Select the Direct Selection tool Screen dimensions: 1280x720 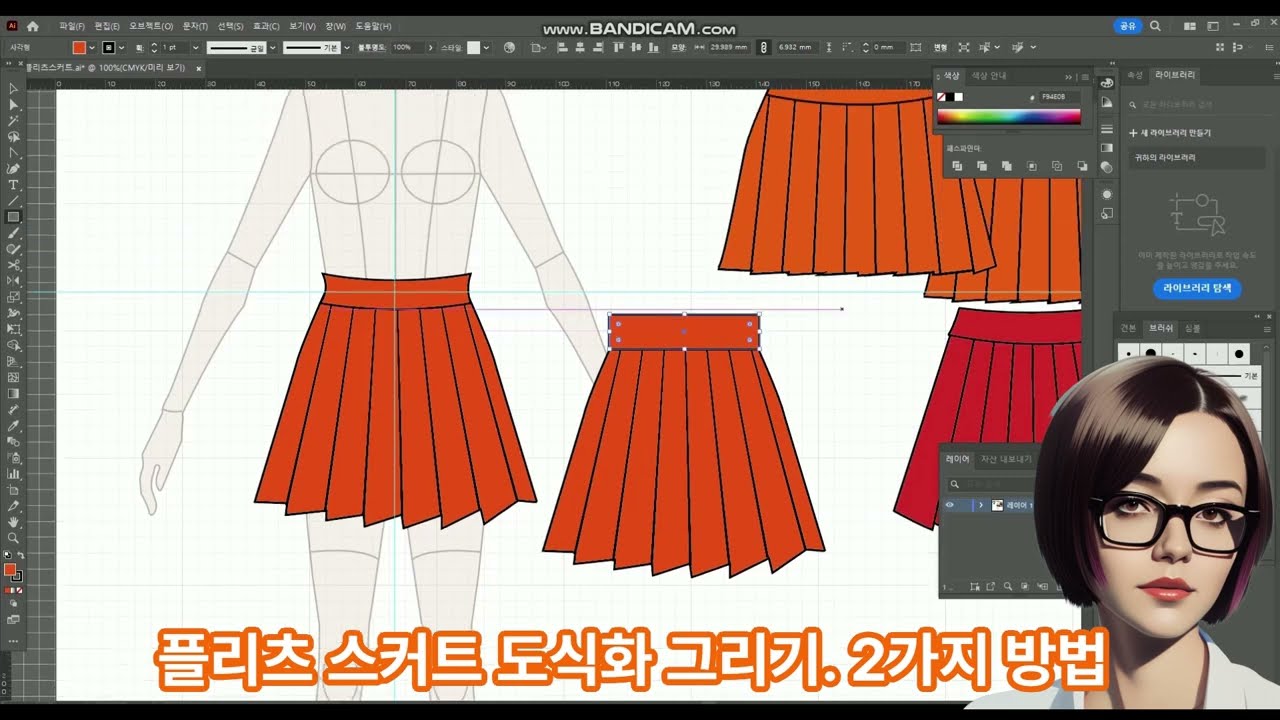(x=14, y=105)
